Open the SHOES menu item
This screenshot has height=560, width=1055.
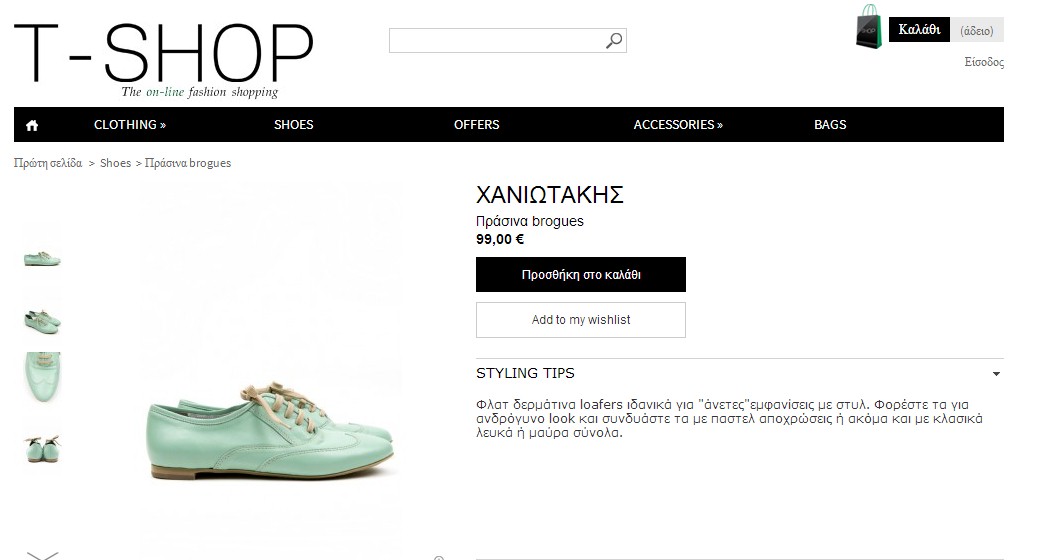pyautogui.click(x=293, y=125)
